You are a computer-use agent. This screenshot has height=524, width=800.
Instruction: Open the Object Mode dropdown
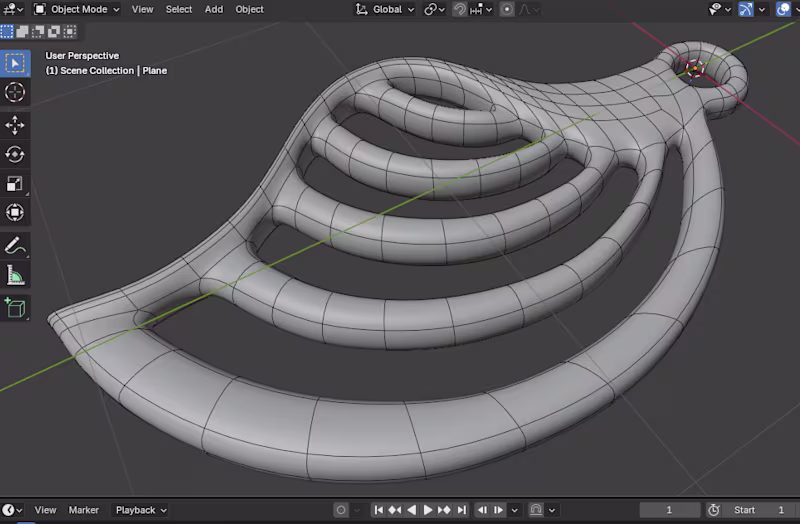[76, 9]
